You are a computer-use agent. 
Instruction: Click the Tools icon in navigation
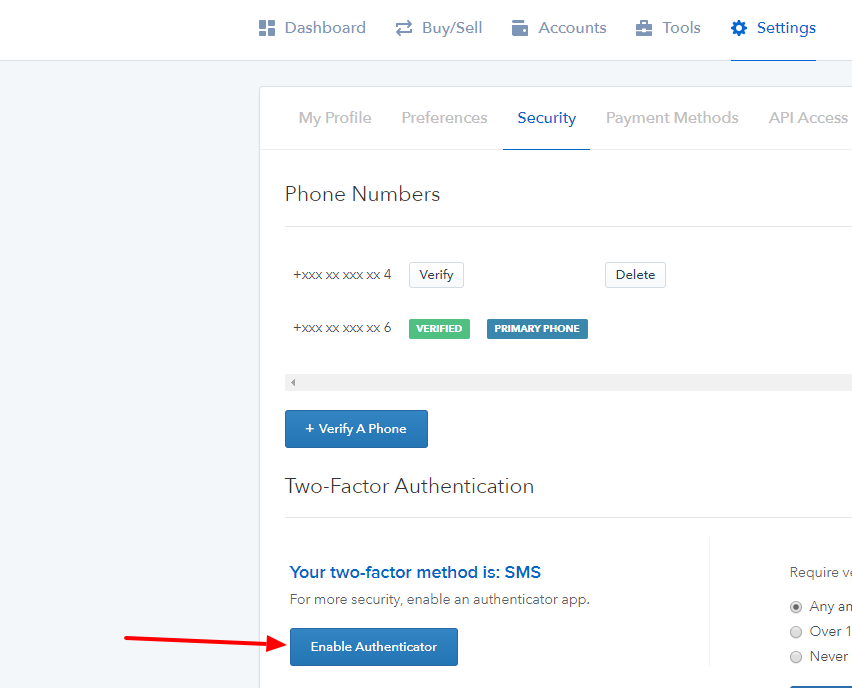643,27
